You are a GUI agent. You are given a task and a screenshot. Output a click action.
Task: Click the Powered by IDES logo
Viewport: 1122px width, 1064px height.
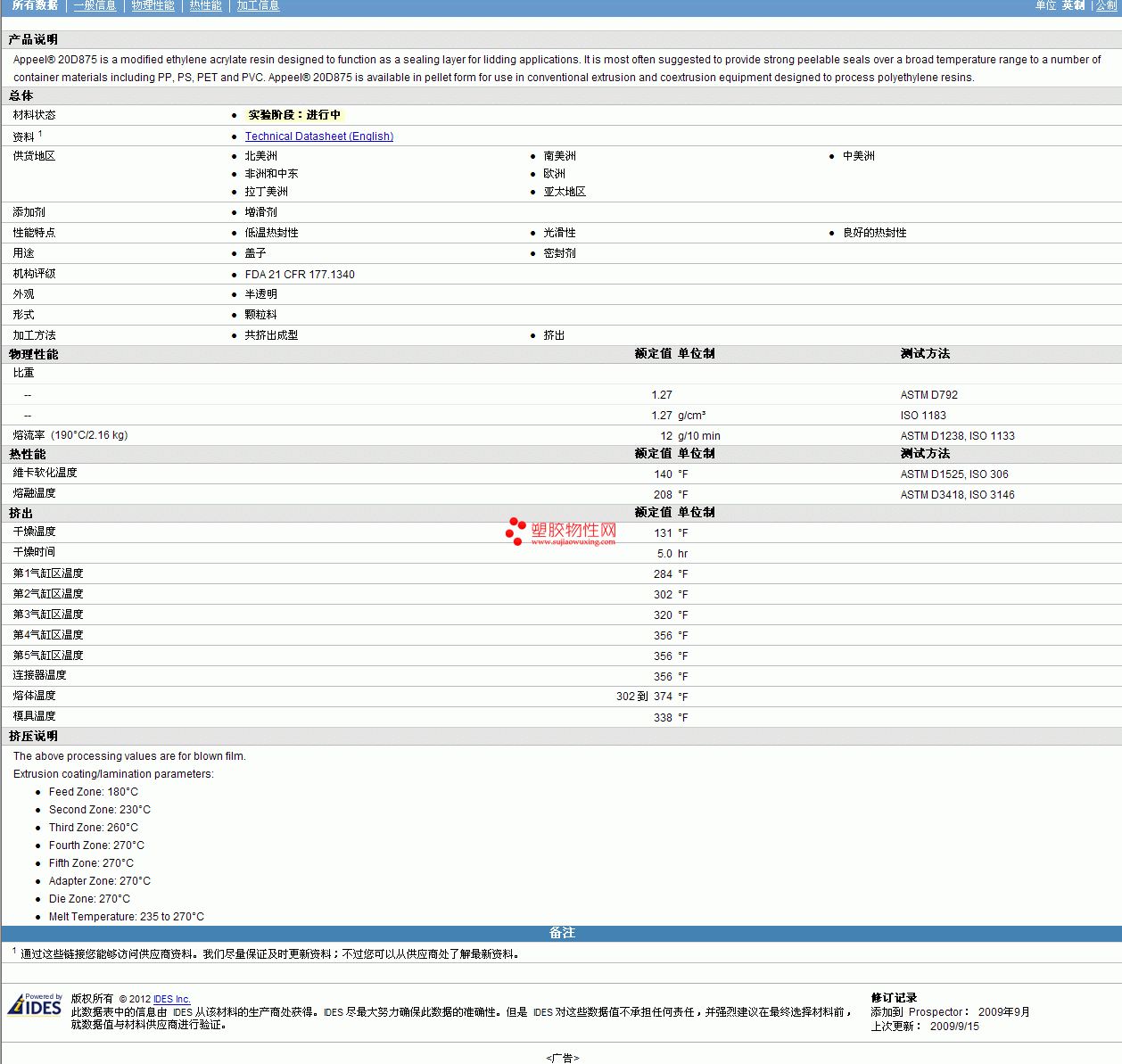(x=35, y=1004)
